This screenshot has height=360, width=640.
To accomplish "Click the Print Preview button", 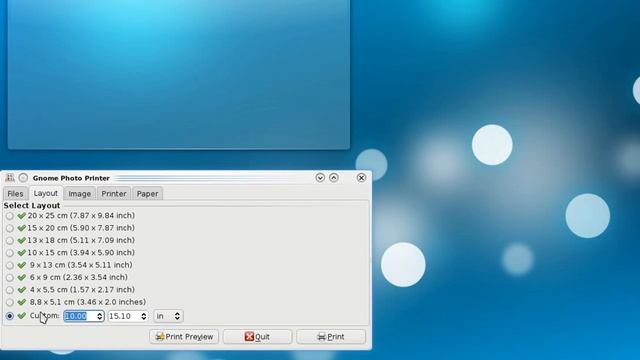I will (x=184, y=337).
